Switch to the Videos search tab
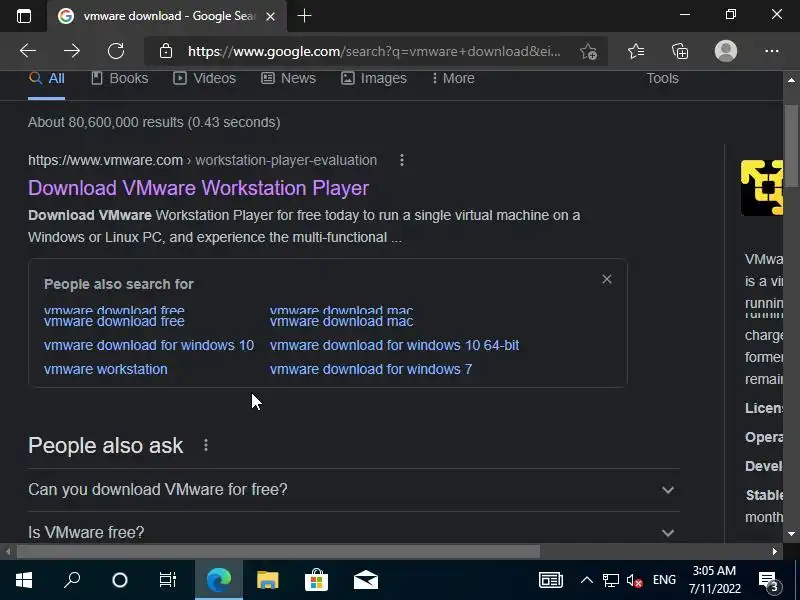The width and height of the screenshot is (800, 600). [x=204, y=78]
